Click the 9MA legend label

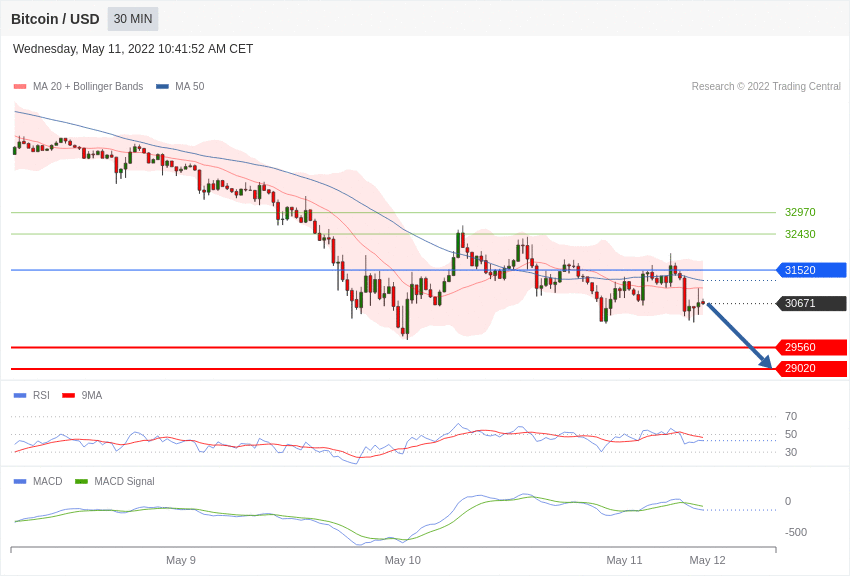(x=92, y=396)
